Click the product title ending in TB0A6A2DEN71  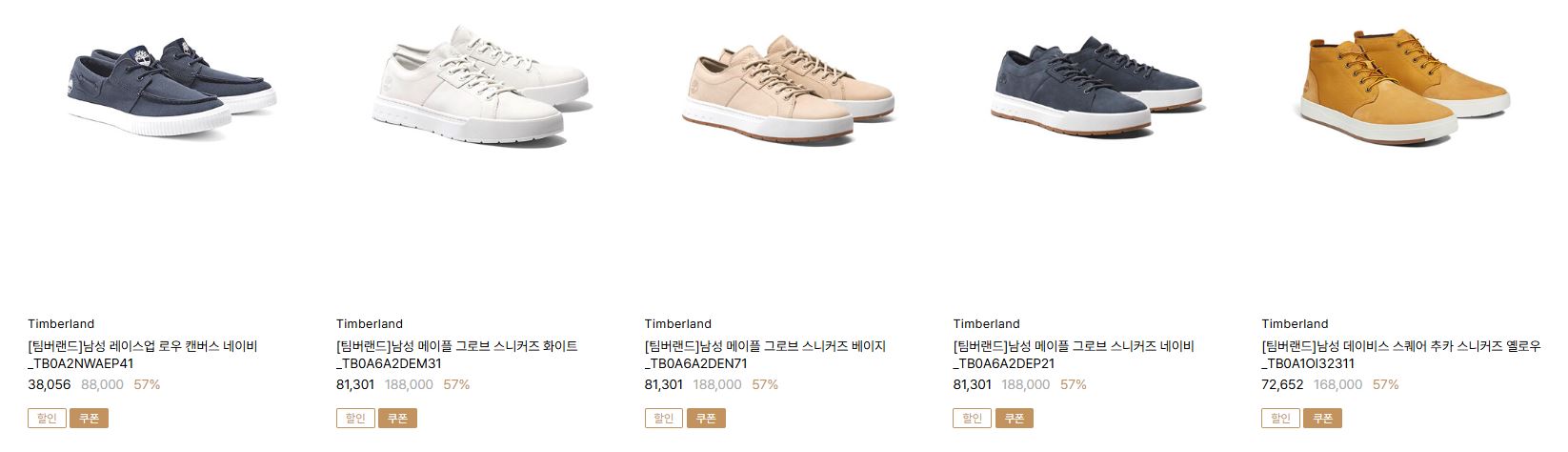[x=766, y=355]
